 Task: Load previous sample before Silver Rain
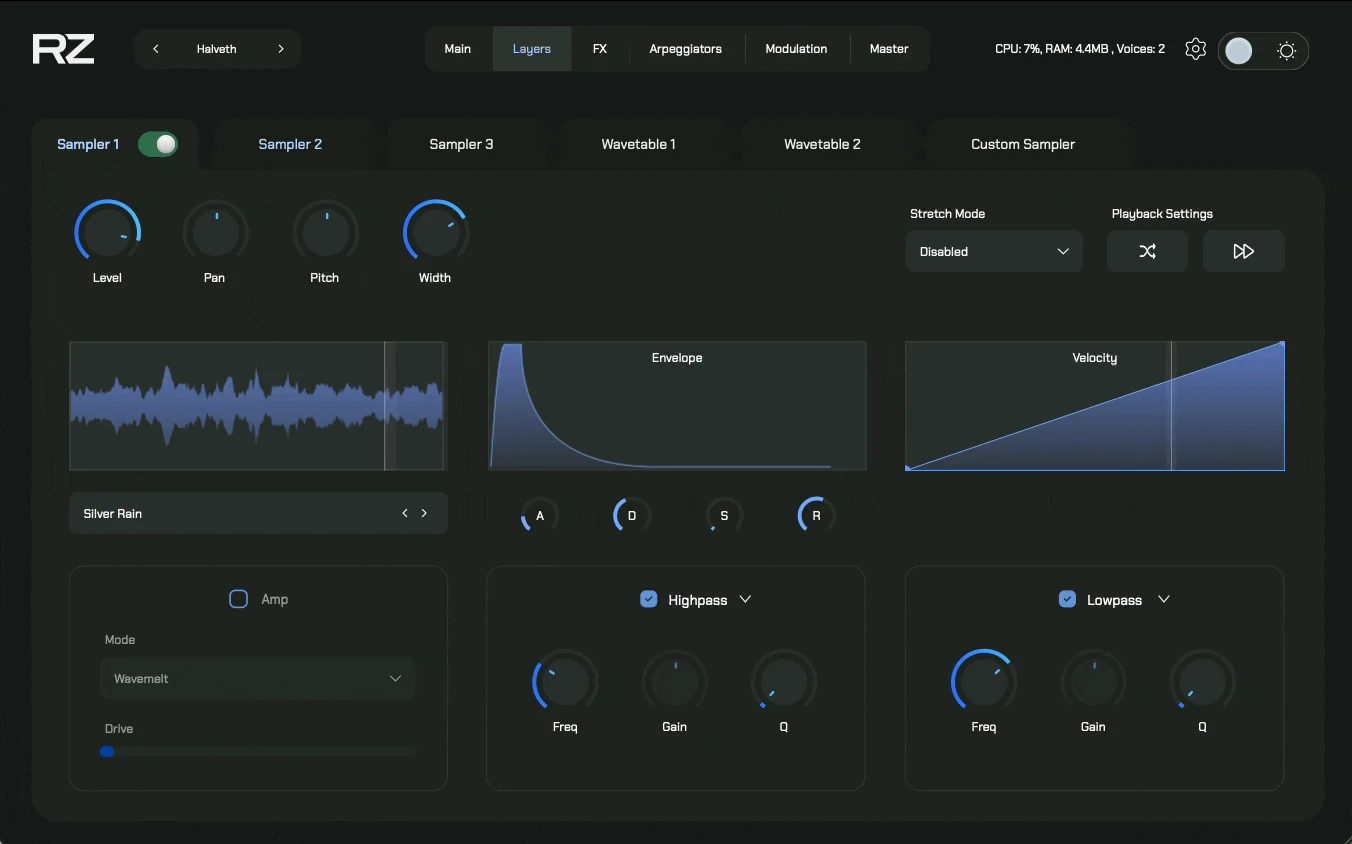[x=405, y=513]
